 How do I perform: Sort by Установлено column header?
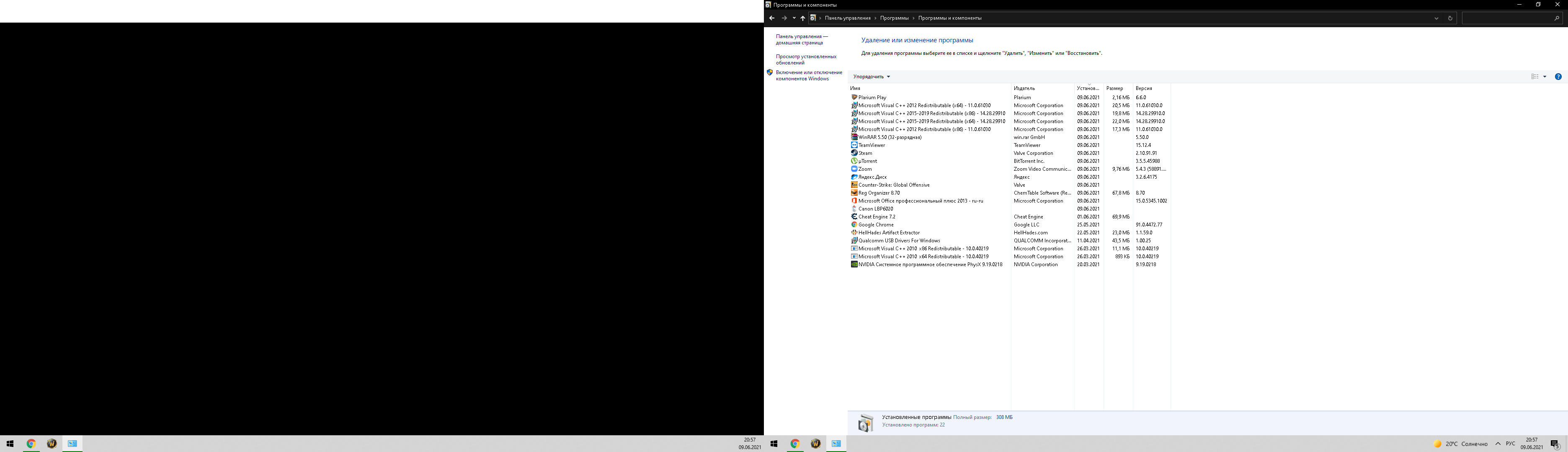tap(1089, 88)
